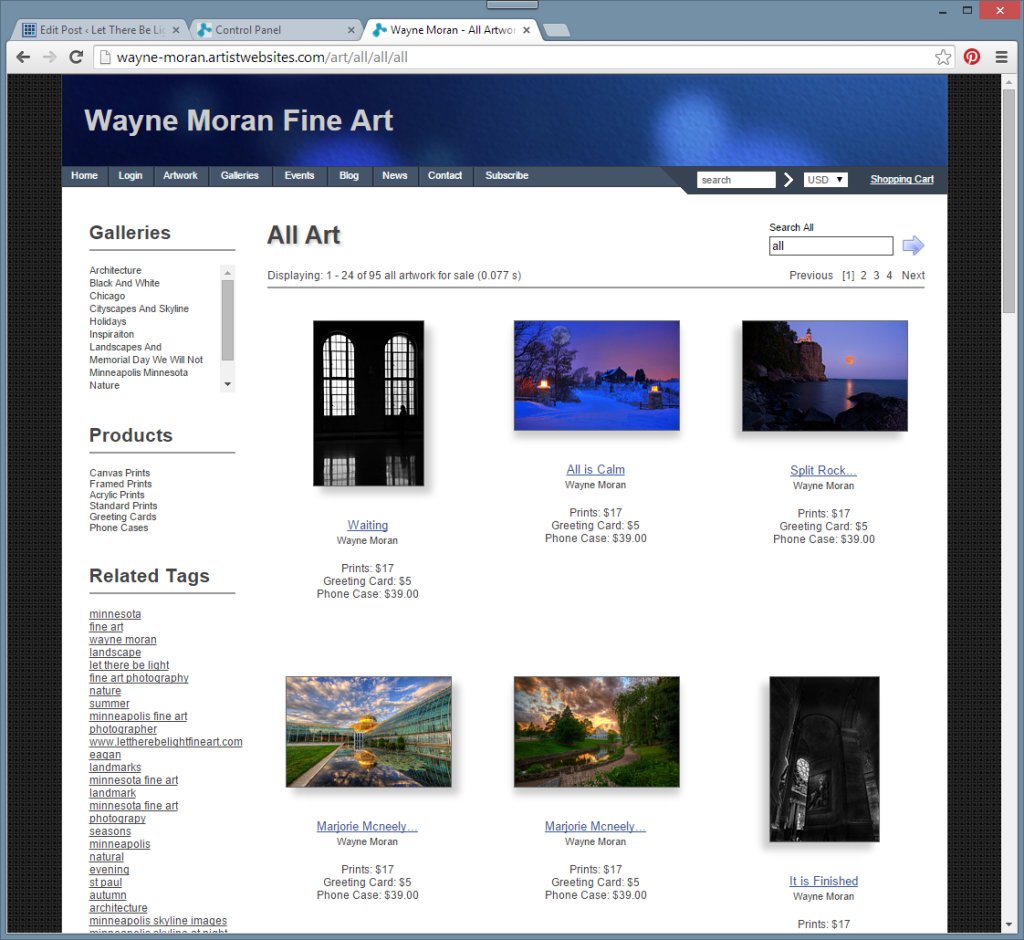Open the USD currency dropdown

point(825,180)
